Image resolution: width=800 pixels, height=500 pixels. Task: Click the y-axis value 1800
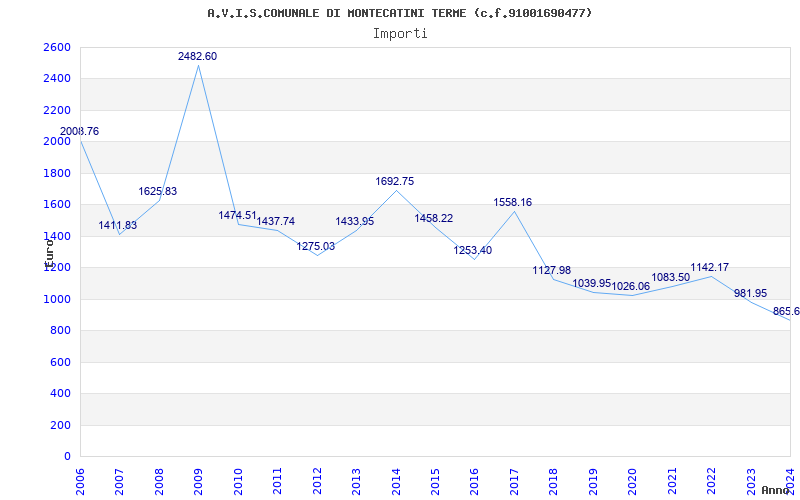pos(57,173)
